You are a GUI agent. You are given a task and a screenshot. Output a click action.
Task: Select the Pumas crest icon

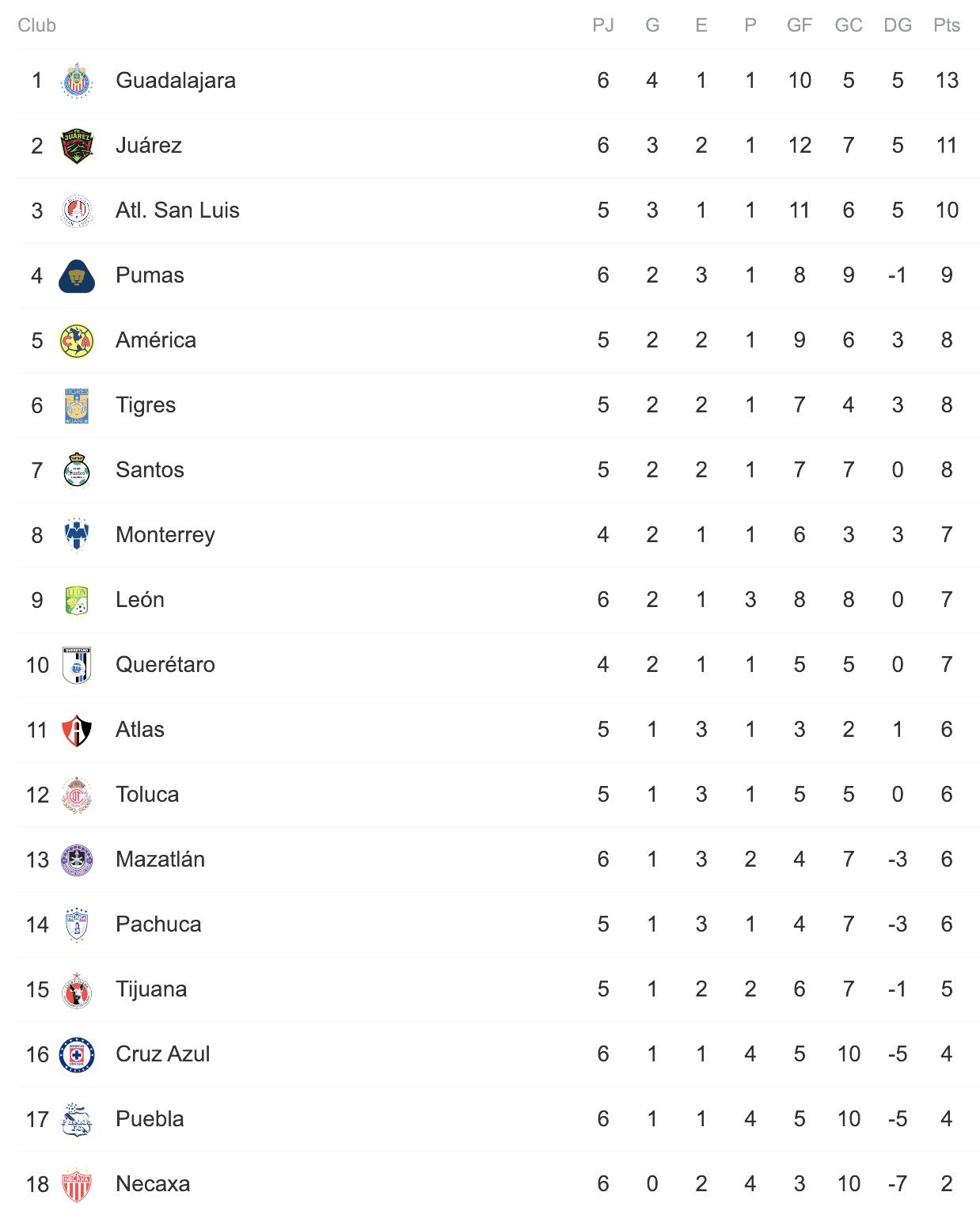[x=77, y=275]
